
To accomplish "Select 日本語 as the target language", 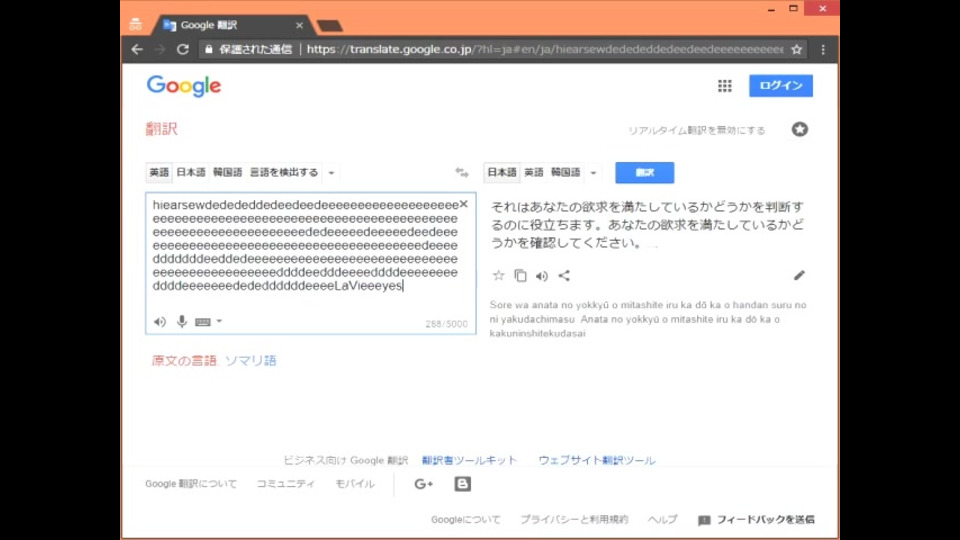I will (x=502, y=173).
